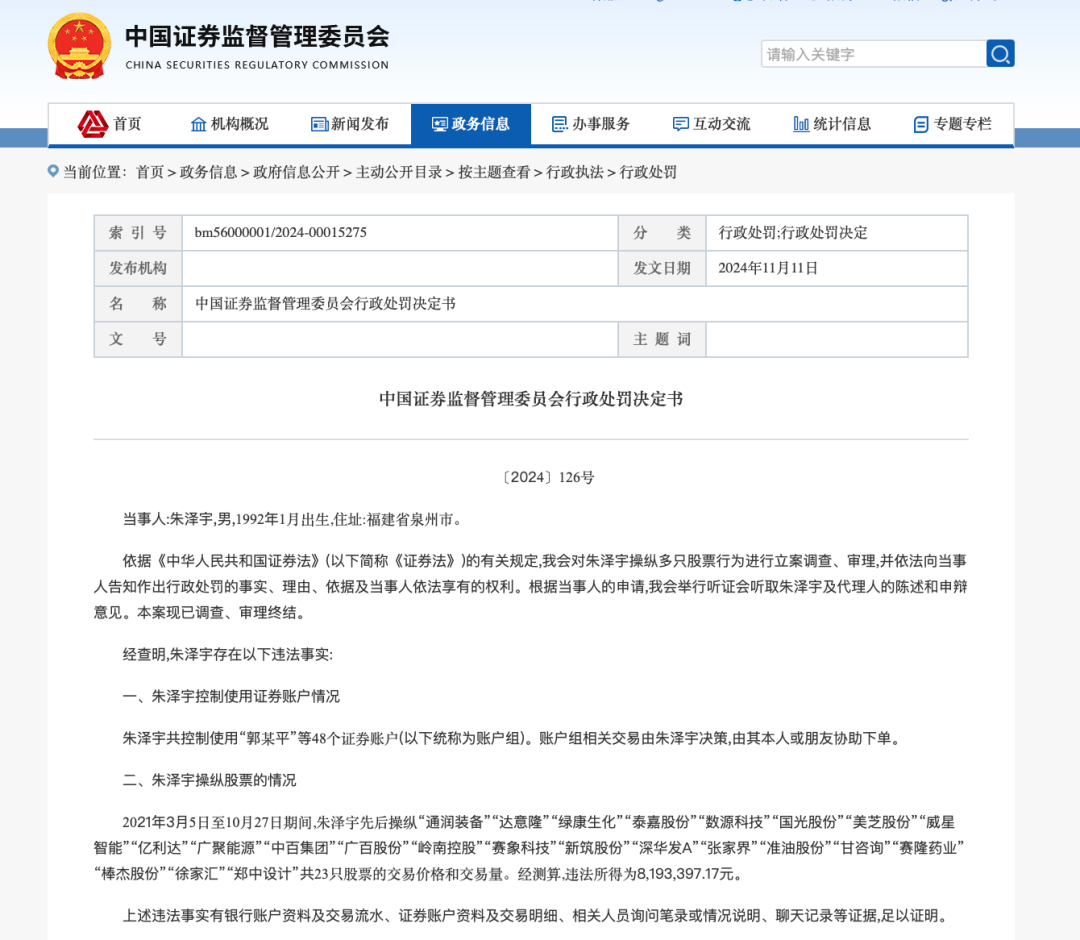Viewport: 1080px width, 940px height.
Task: Follow the 主动公开目录 breadcrumb link
Action: (399, 172)
